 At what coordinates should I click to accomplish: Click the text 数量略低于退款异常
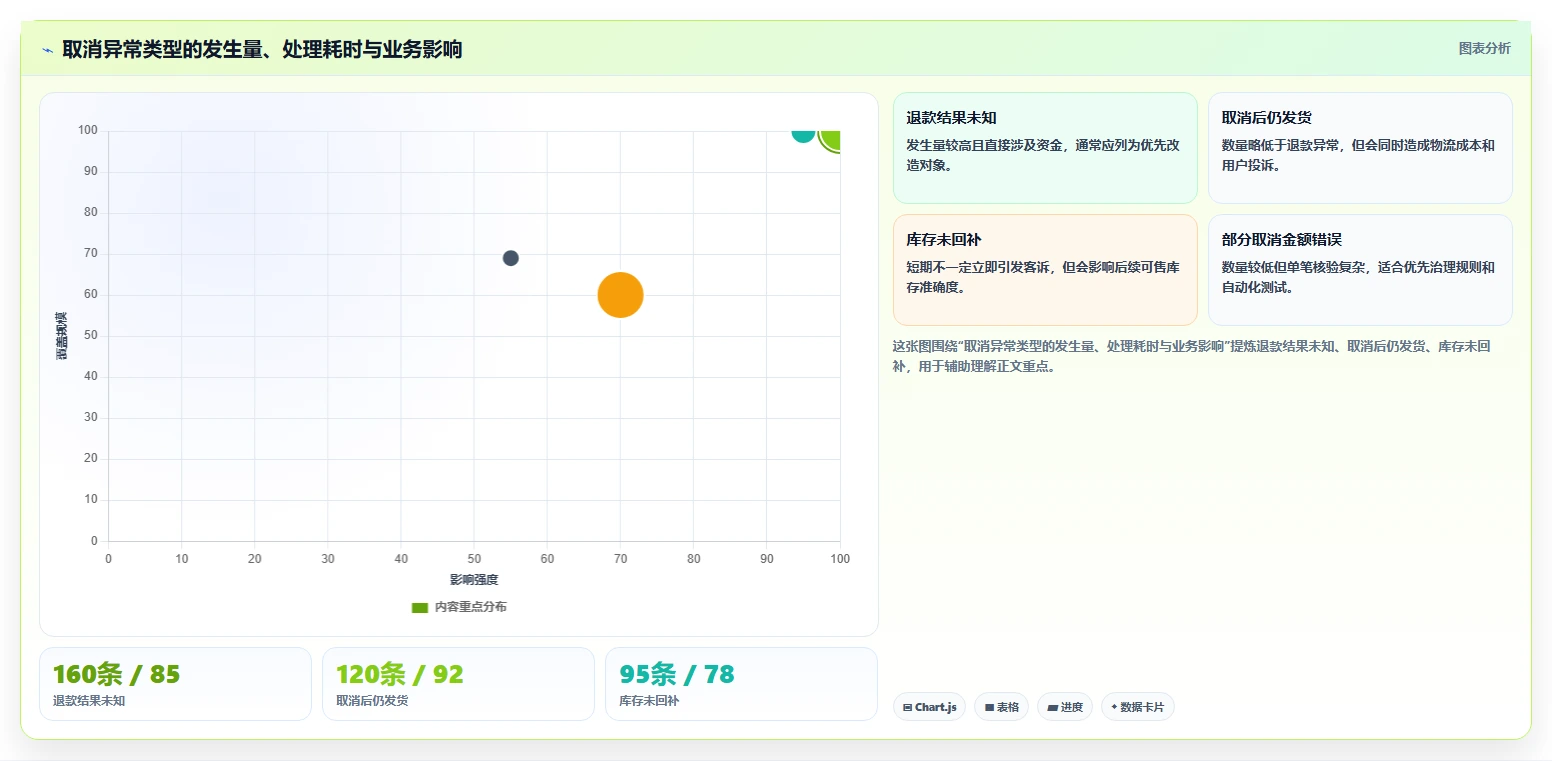[1282, 145]
